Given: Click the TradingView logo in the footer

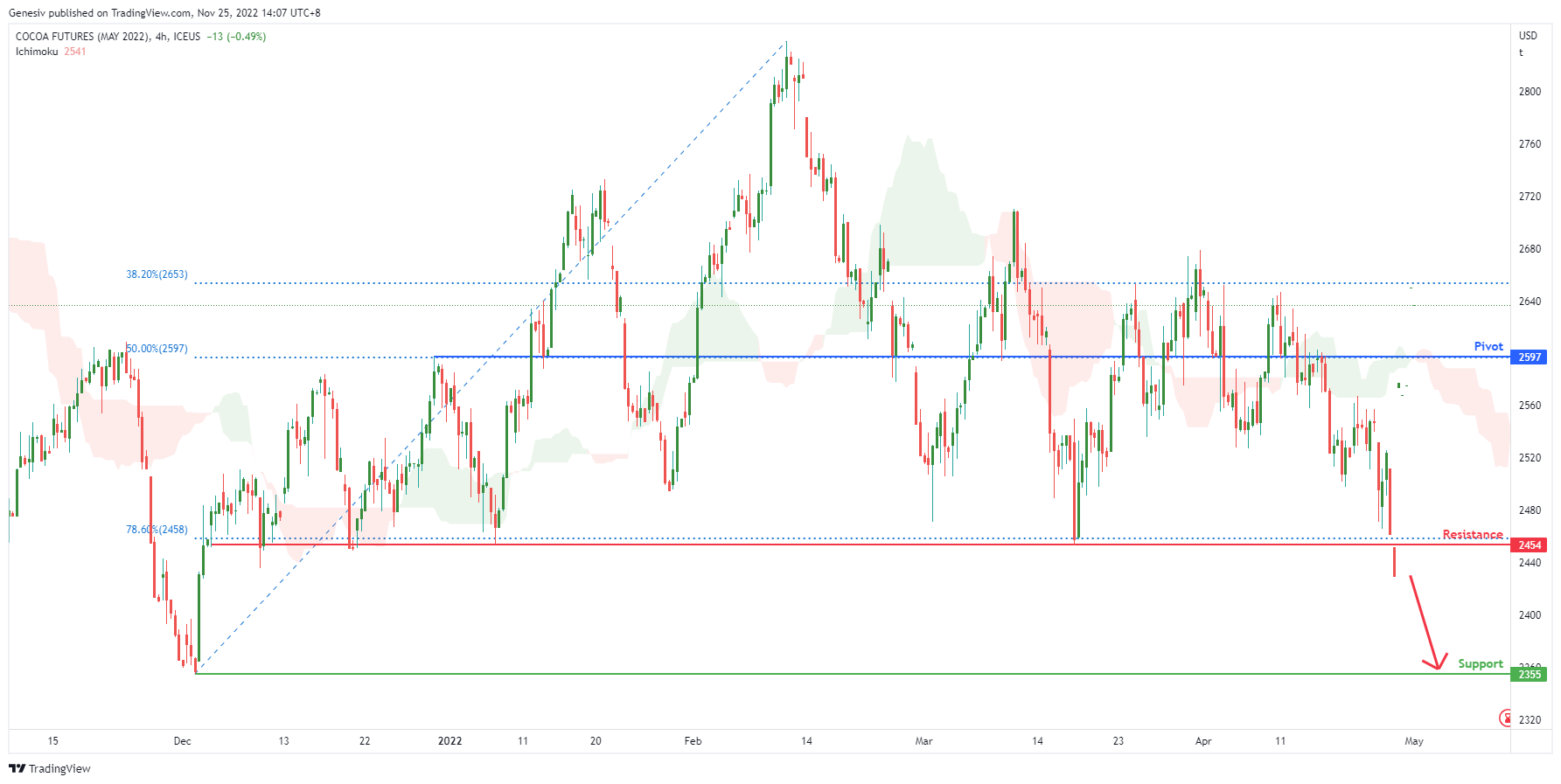Looking at the screenshot, I should coord(50,768).
